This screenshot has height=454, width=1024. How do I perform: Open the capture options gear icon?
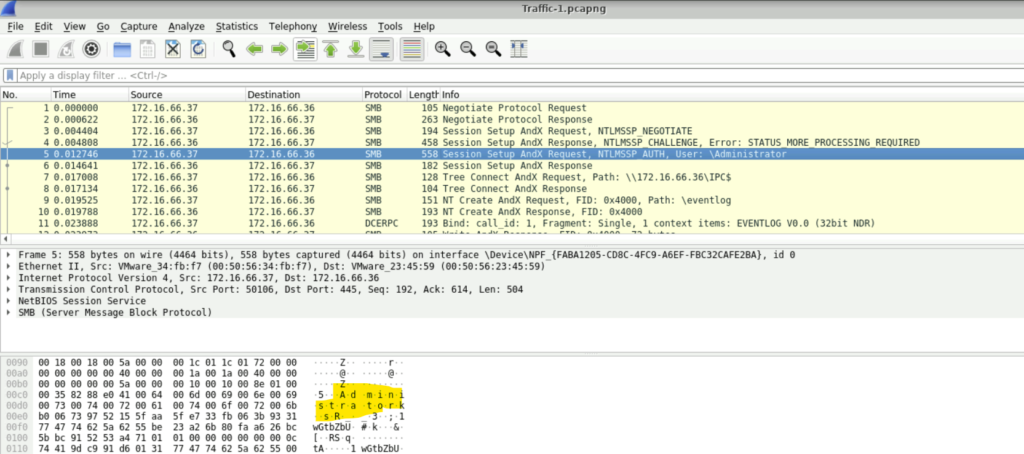(x=91, y=49)
